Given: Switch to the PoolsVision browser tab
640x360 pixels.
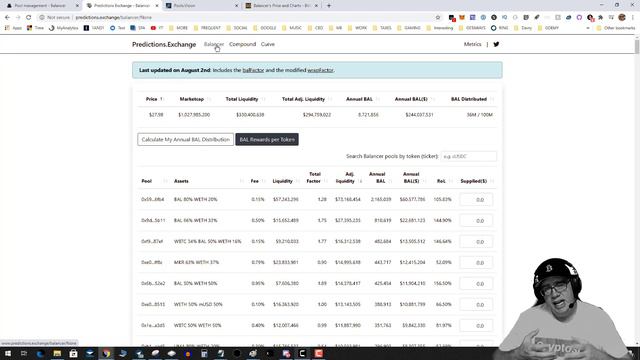Looking at the screenshot, I should [x=201, y=6].
